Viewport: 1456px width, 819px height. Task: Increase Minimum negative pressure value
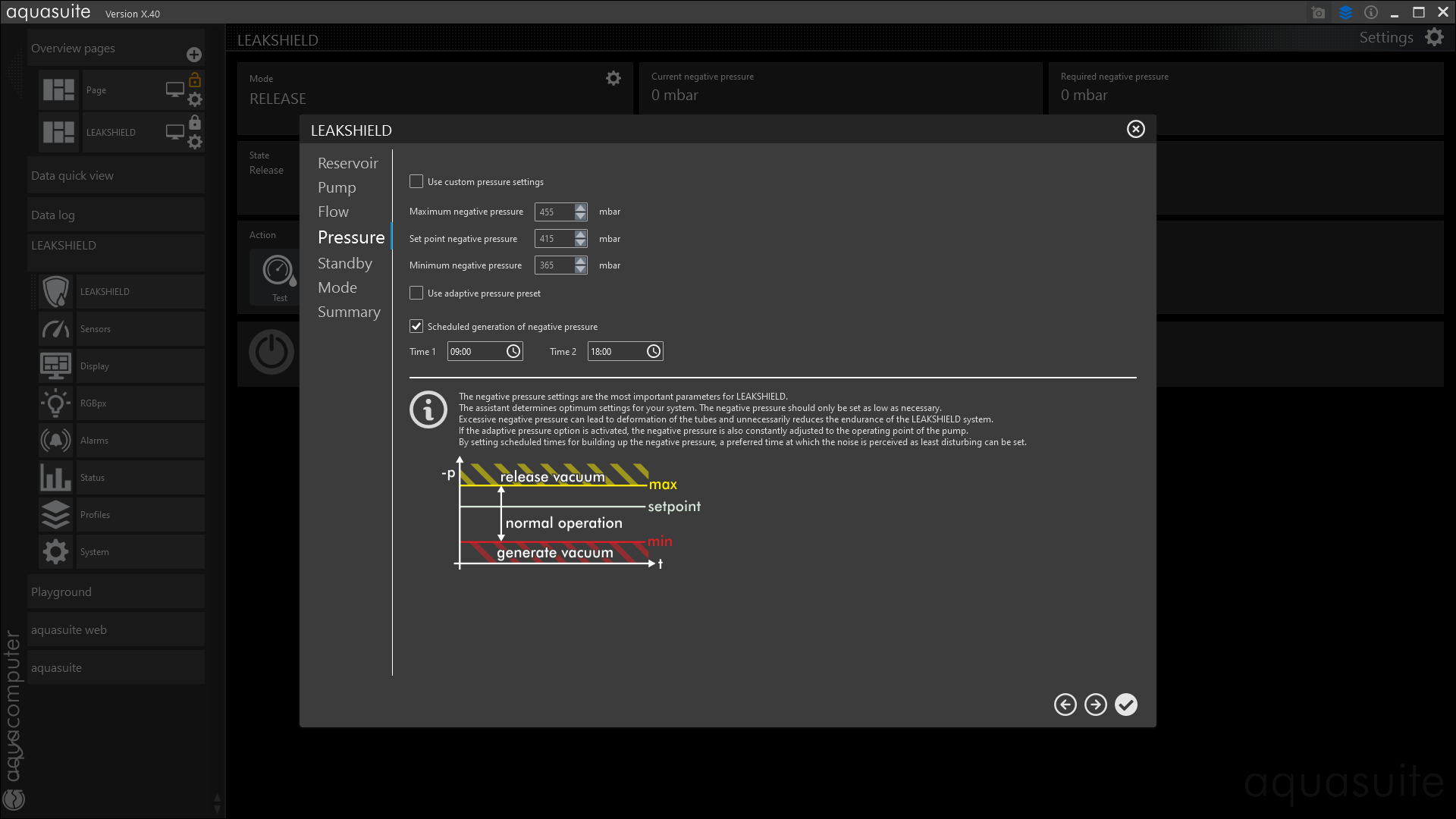point(580,261)
